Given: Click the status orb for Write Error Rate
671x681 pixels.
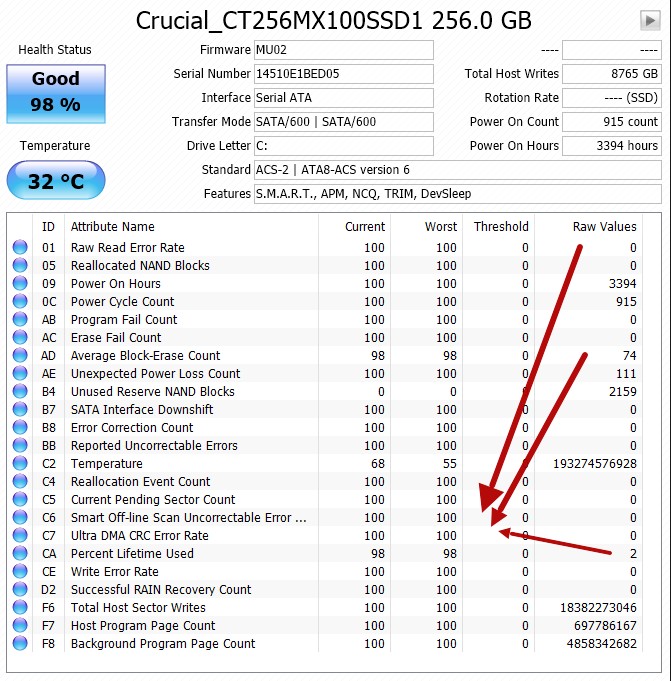Looking at the screenshot, I should 20,571.
